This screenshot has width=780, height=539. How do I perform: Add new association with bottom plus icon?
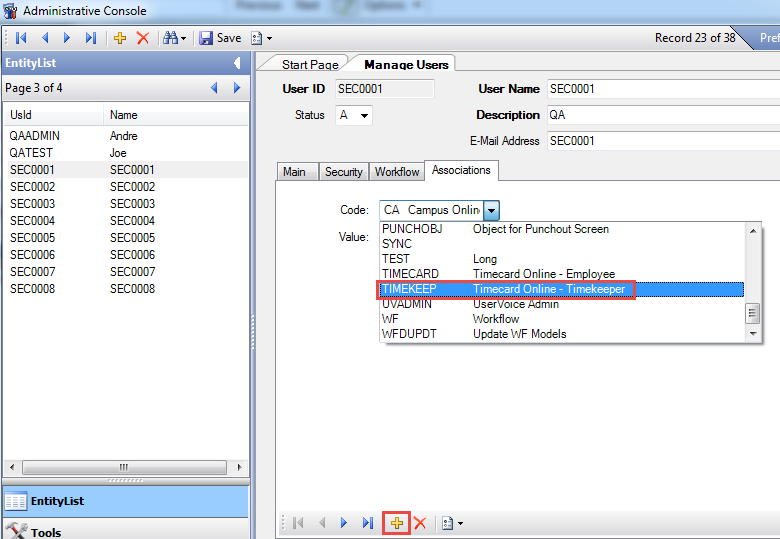tap(397, 523)
